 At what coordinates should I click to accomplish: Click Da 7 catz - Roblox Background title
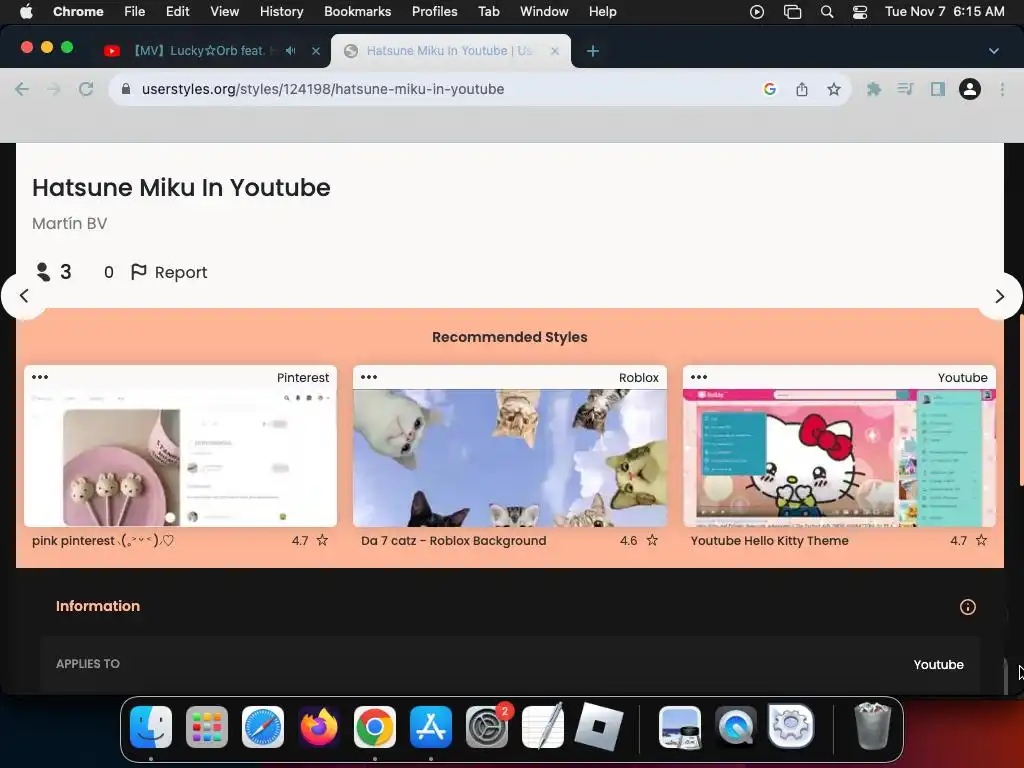pos(454,541)
